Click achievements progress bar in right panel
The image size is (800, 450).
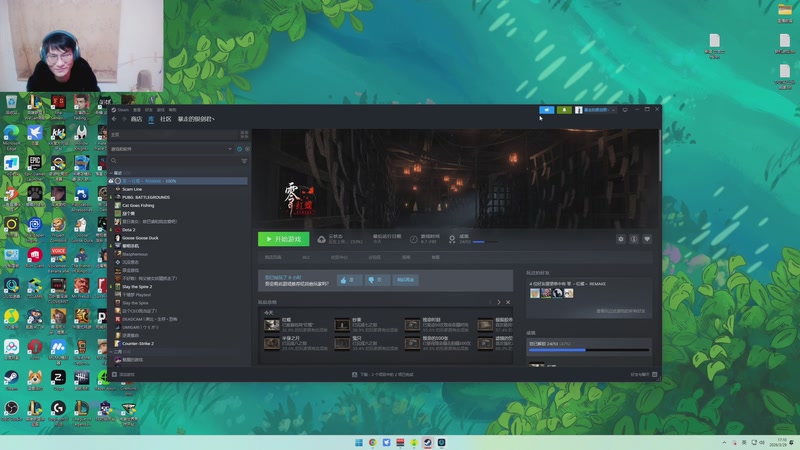tap(589, 350)
